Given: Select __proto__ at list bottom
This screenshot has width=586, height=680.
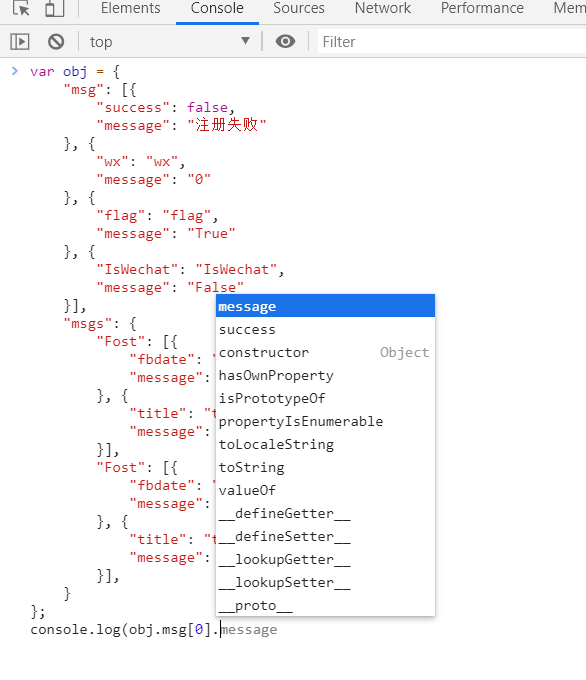Looking at the screenshot, I should click(x=325, y=605).
